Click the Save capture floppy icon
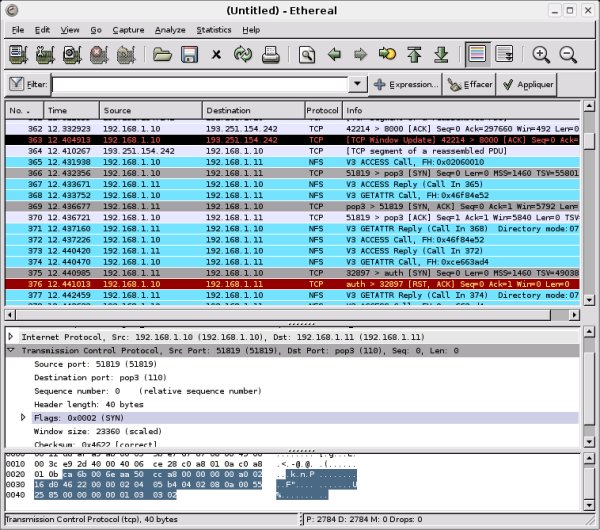The width and height of the screenshot is (600, 530). [188, 55]
